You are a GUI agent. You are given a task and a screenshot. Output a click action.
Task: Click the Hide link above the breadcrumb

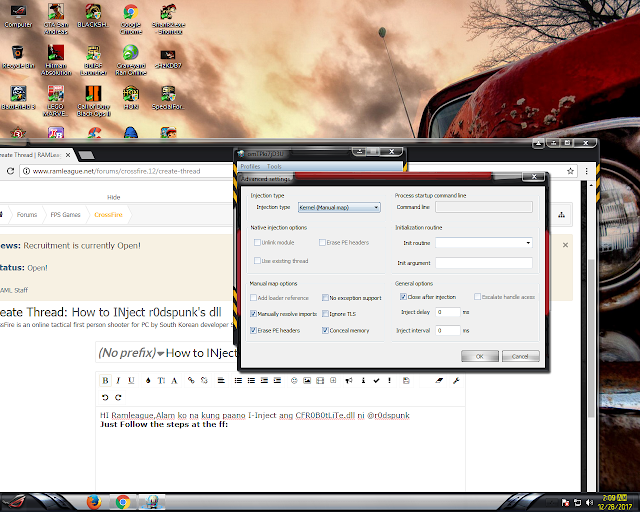coord(113,197)
